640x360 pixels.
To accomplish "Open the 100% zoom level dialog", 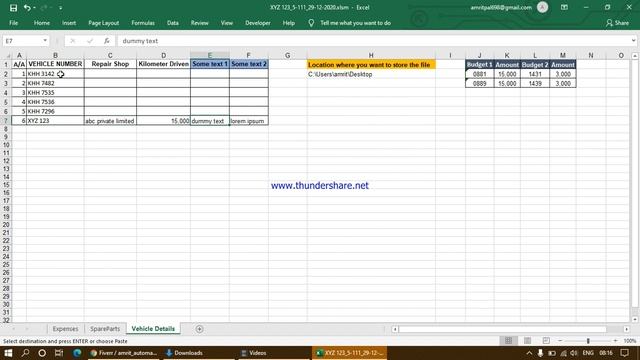I will click(630, 340).
